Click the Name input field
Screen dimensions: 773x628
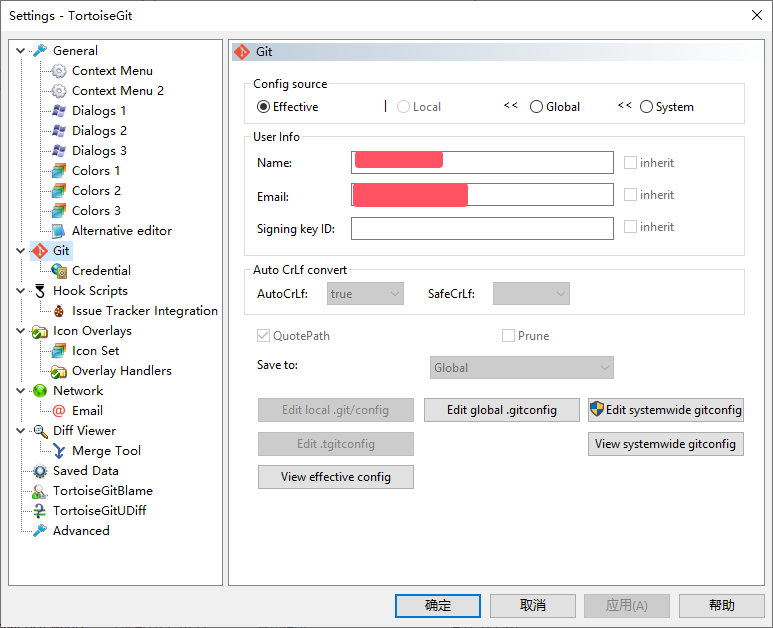point(482,163)
